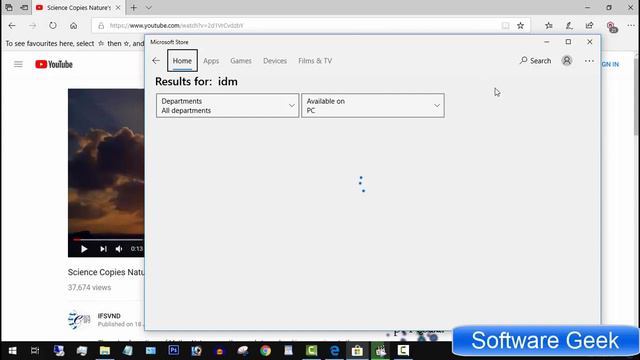Expand the Departments filter dropdown
Viewport: 640px width, 360px height.
coord(227,106)
